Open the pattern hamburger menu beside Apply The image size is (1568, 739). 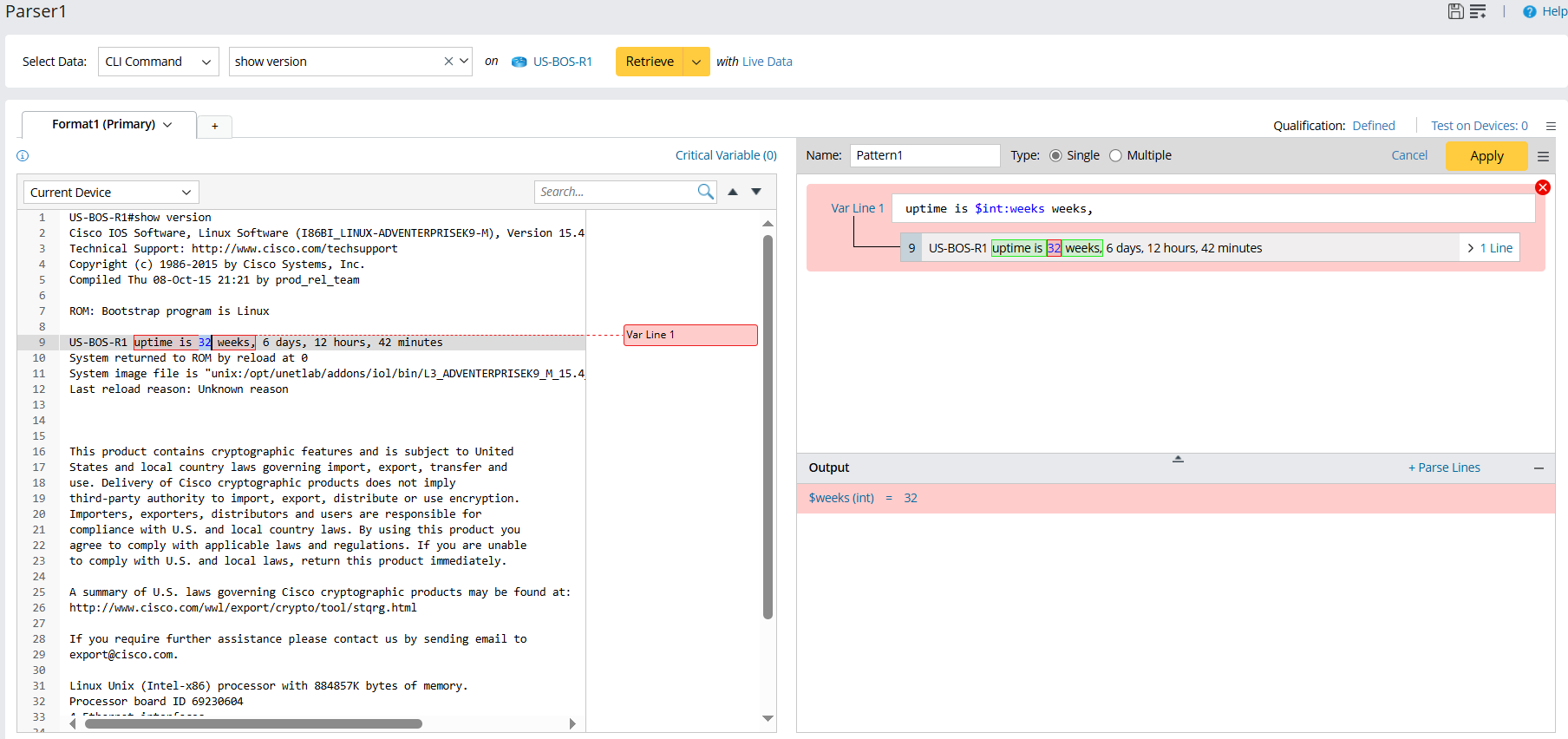(1543, 156)
